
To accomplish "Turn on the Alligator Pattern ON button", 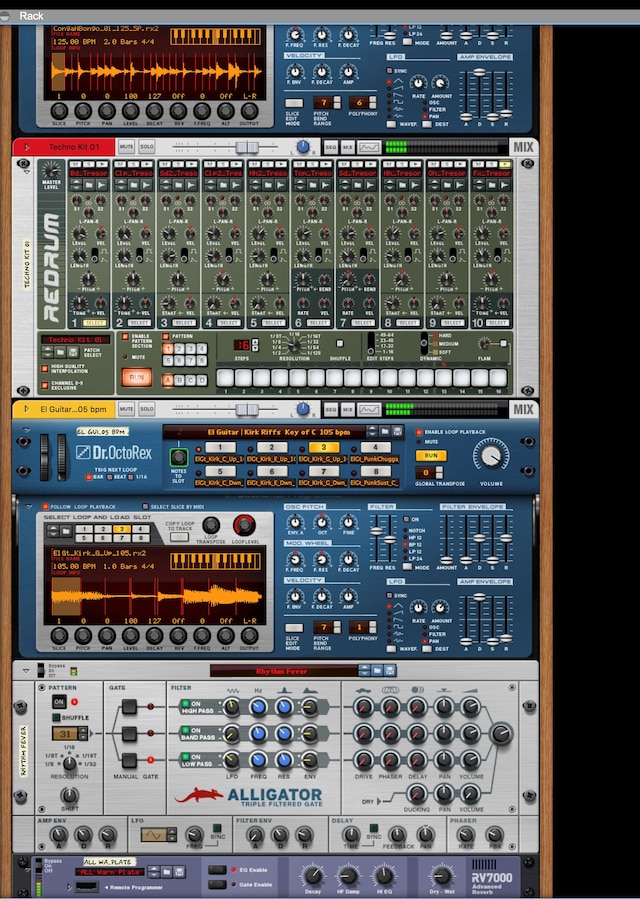I will [59, 703].
